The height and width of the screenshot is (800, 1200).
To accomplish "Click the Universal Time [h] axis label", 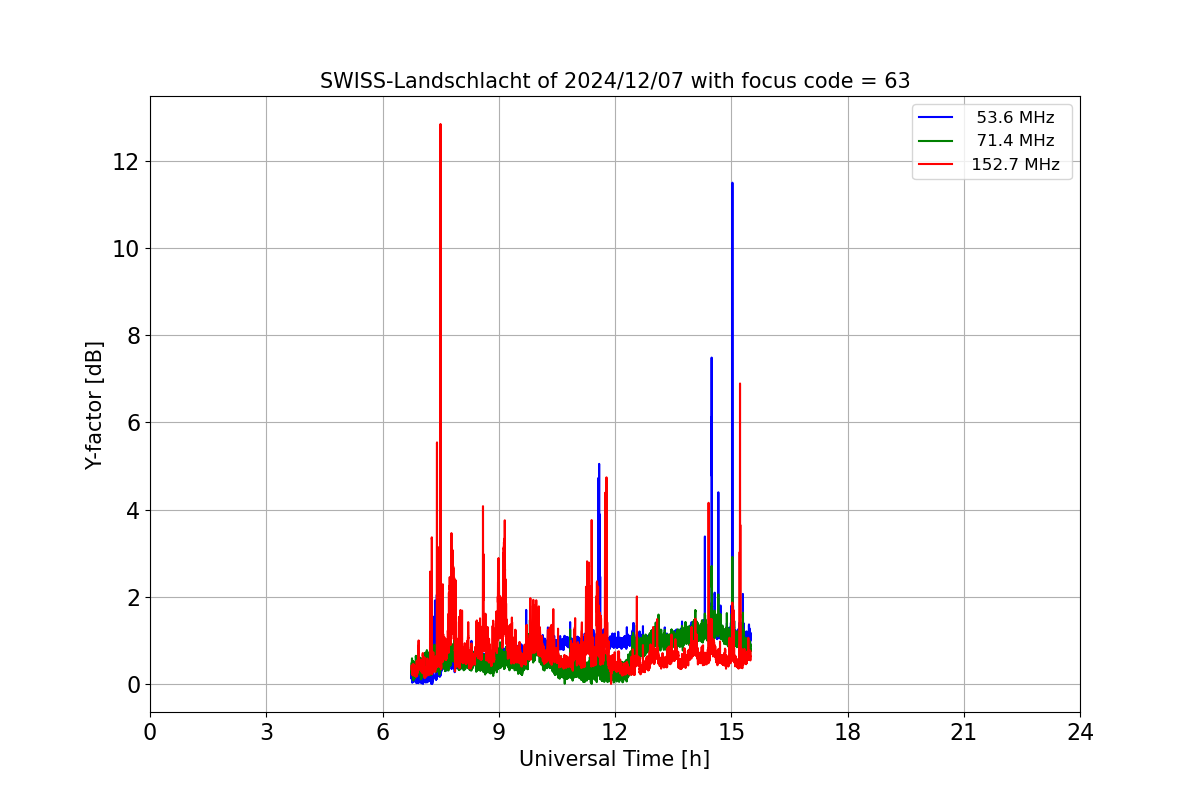I will coord(614,759).
